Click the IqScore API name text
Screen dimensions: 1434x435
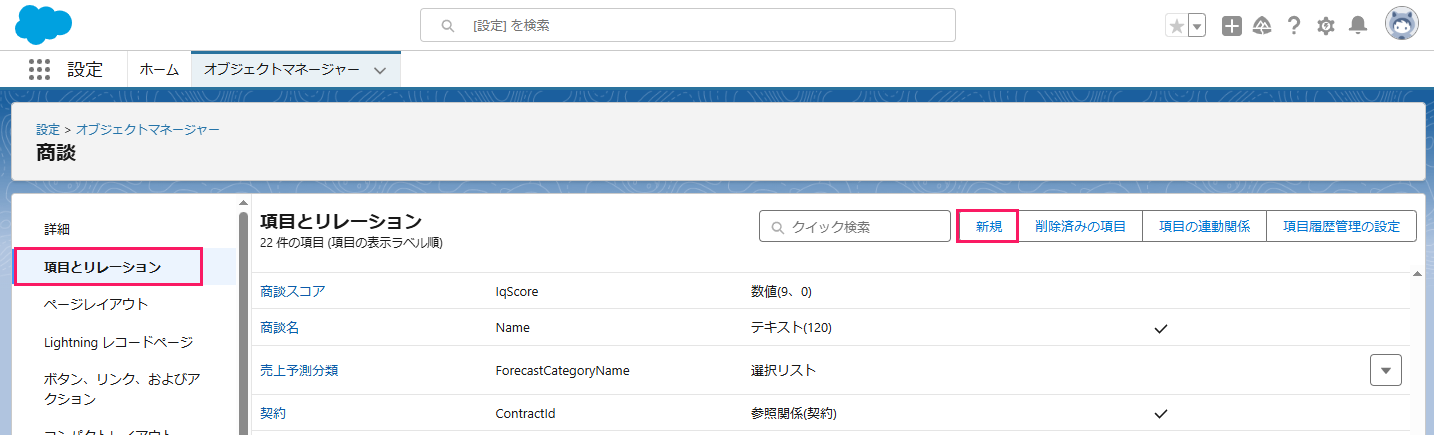click(x=516, y=291)
